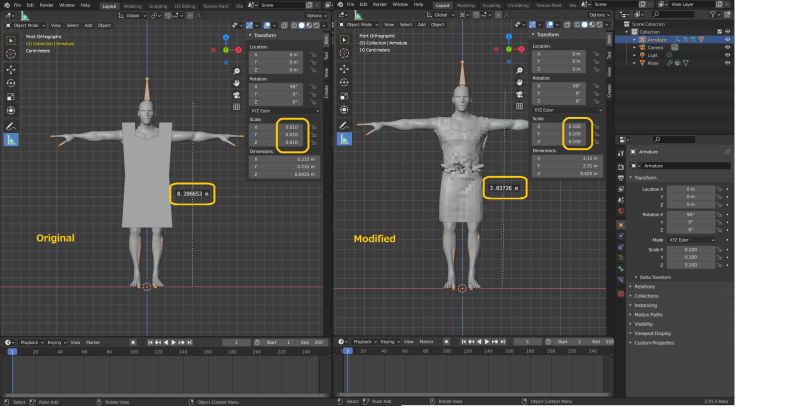Activate the Rotate tool in left toolbar
The image size is (800, 406).
(10, 83)
